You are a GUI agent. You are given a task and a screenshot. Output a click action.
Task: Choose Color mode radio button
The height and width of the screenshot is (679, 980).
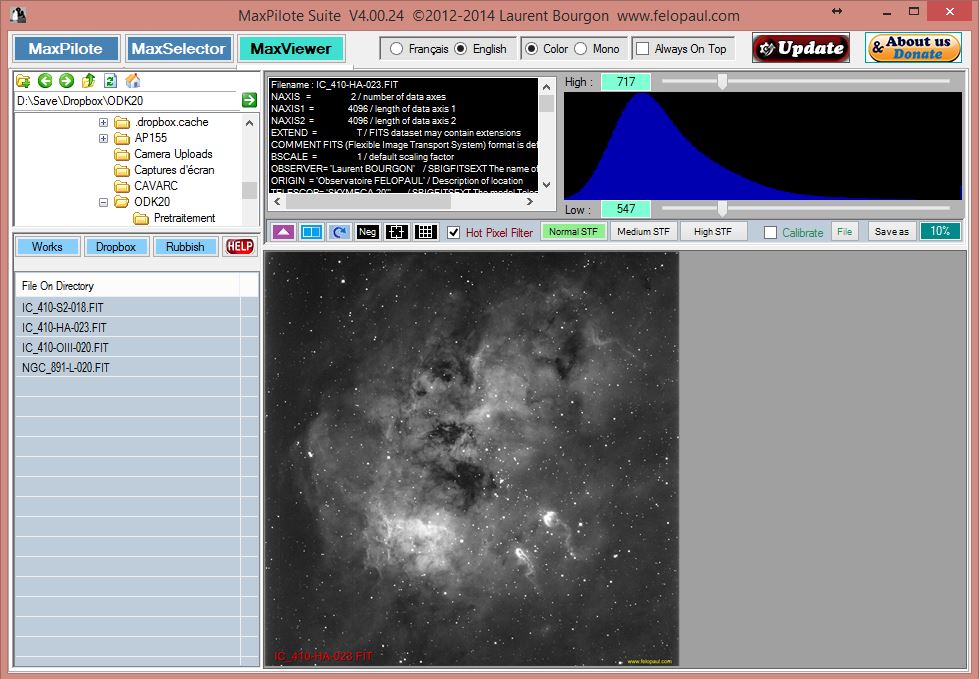[x=531, y=49]
